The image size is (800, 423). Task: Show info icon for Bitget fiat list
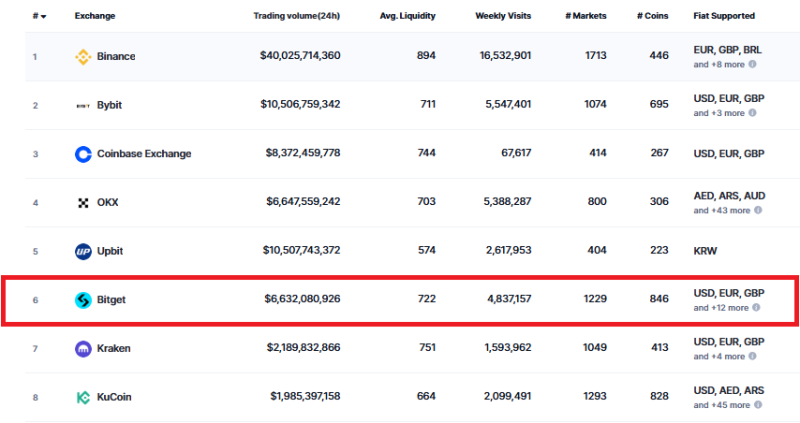pyautogui.click(x=756, y=308)
